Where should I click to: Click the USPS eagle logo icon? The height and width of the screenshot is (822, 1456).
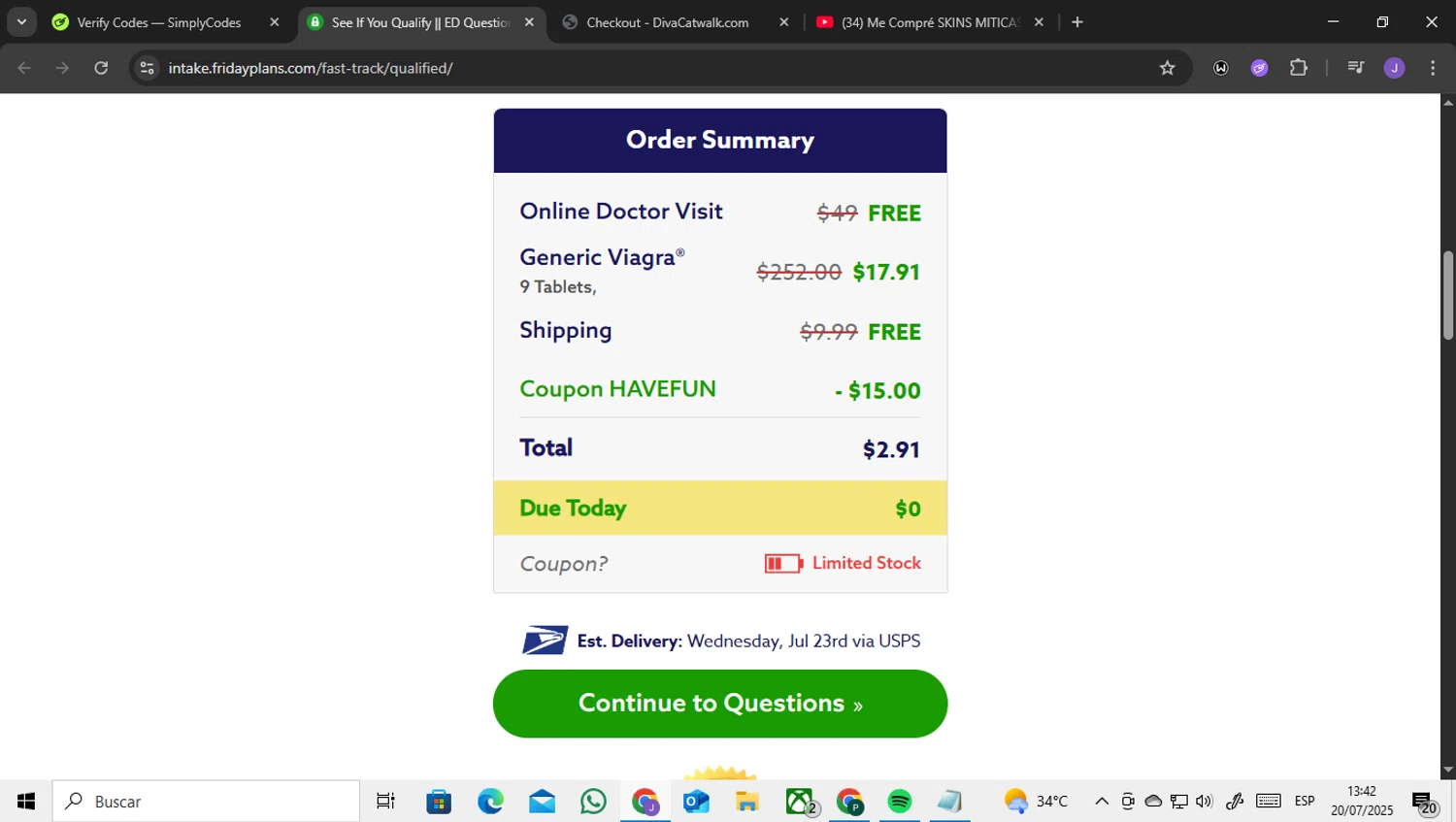click(x=545, y=641)
